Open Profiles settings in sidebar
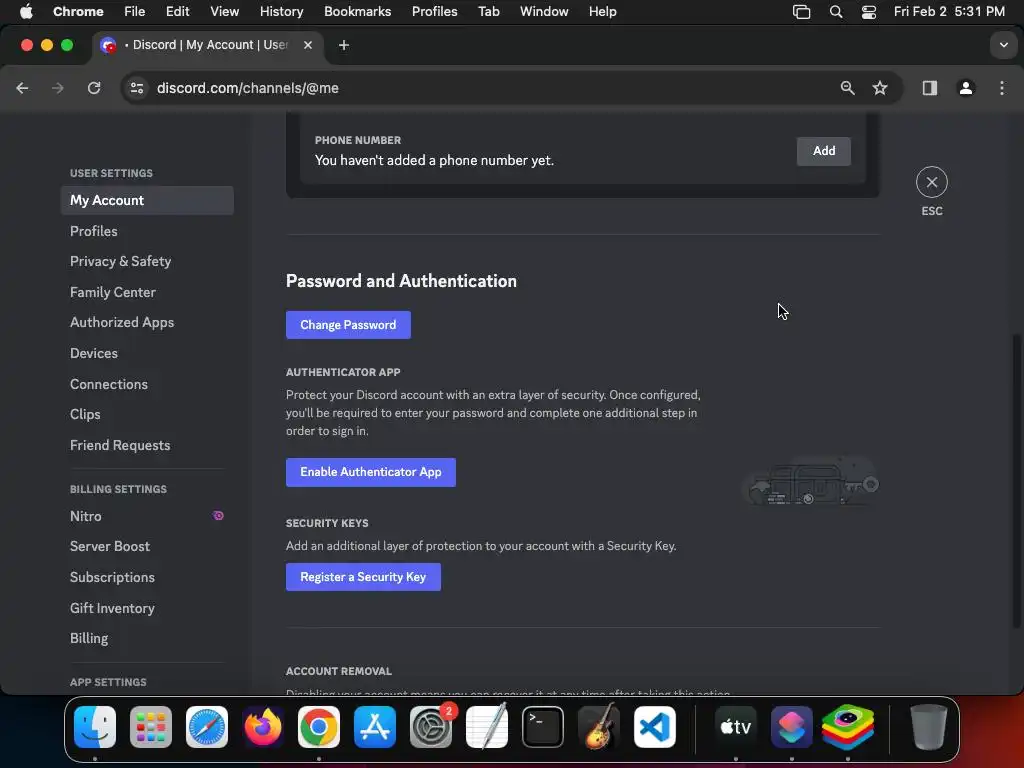This screenshot has height=768, width=1024. (x=147, y=231)
